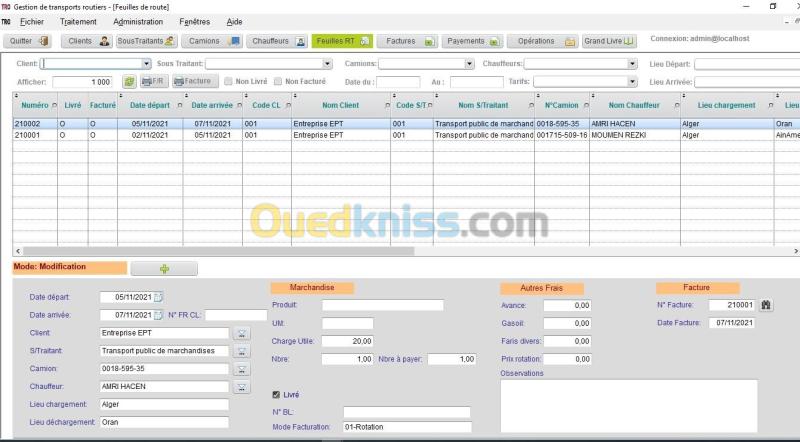Expand the Tarifs dropdown
The image size is (800, 442).
coord(632,82)
